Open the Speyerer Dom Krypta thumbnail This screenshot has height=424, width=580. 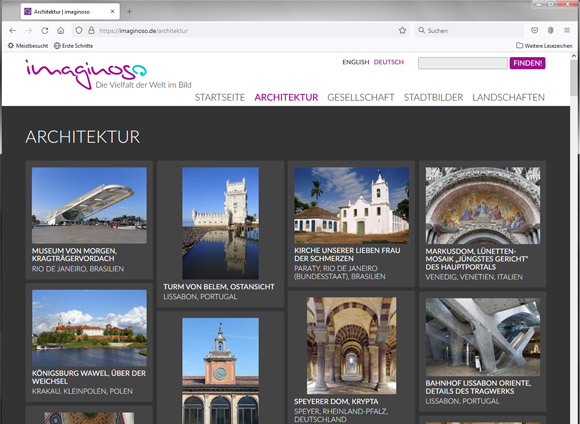pos(351,346)
